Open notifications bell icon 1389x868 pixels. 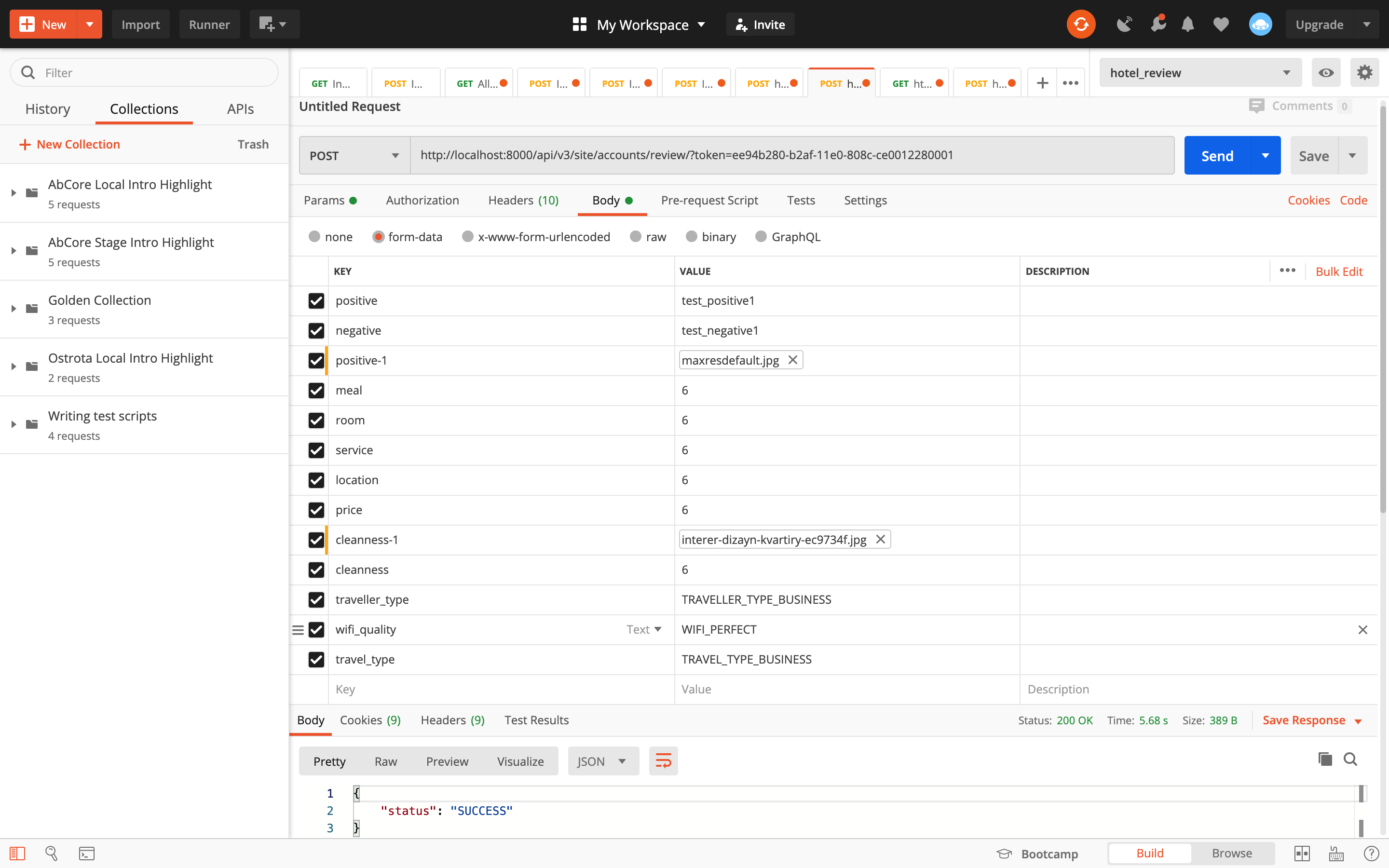(x=1187, y=24)
